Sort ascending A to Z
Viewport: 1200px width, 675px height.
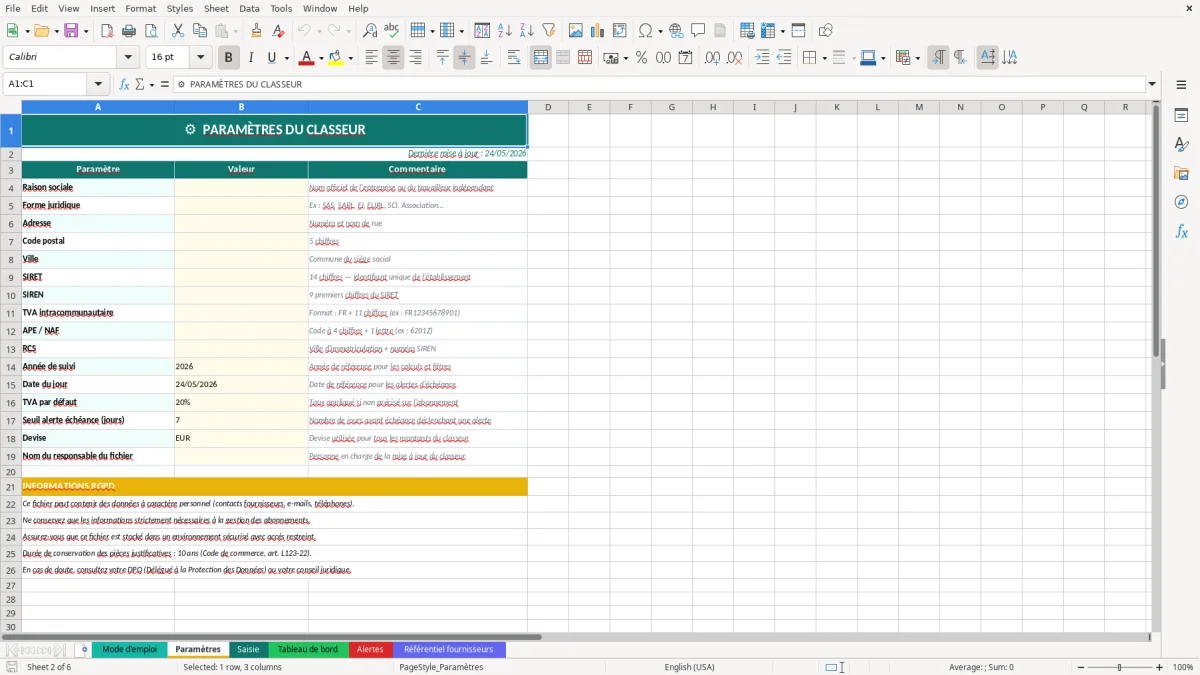pos(505,31)
